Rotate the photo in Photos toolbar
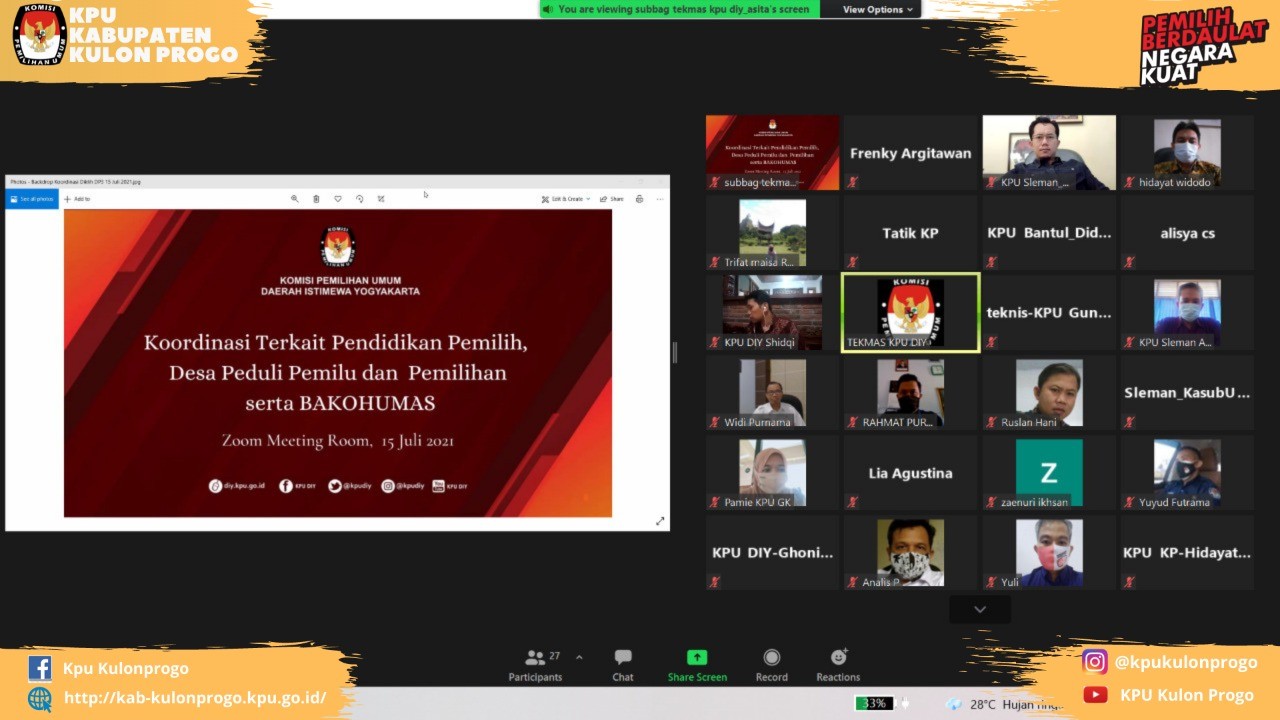This screenshot has width=1280, height=720. pos(360,199)
